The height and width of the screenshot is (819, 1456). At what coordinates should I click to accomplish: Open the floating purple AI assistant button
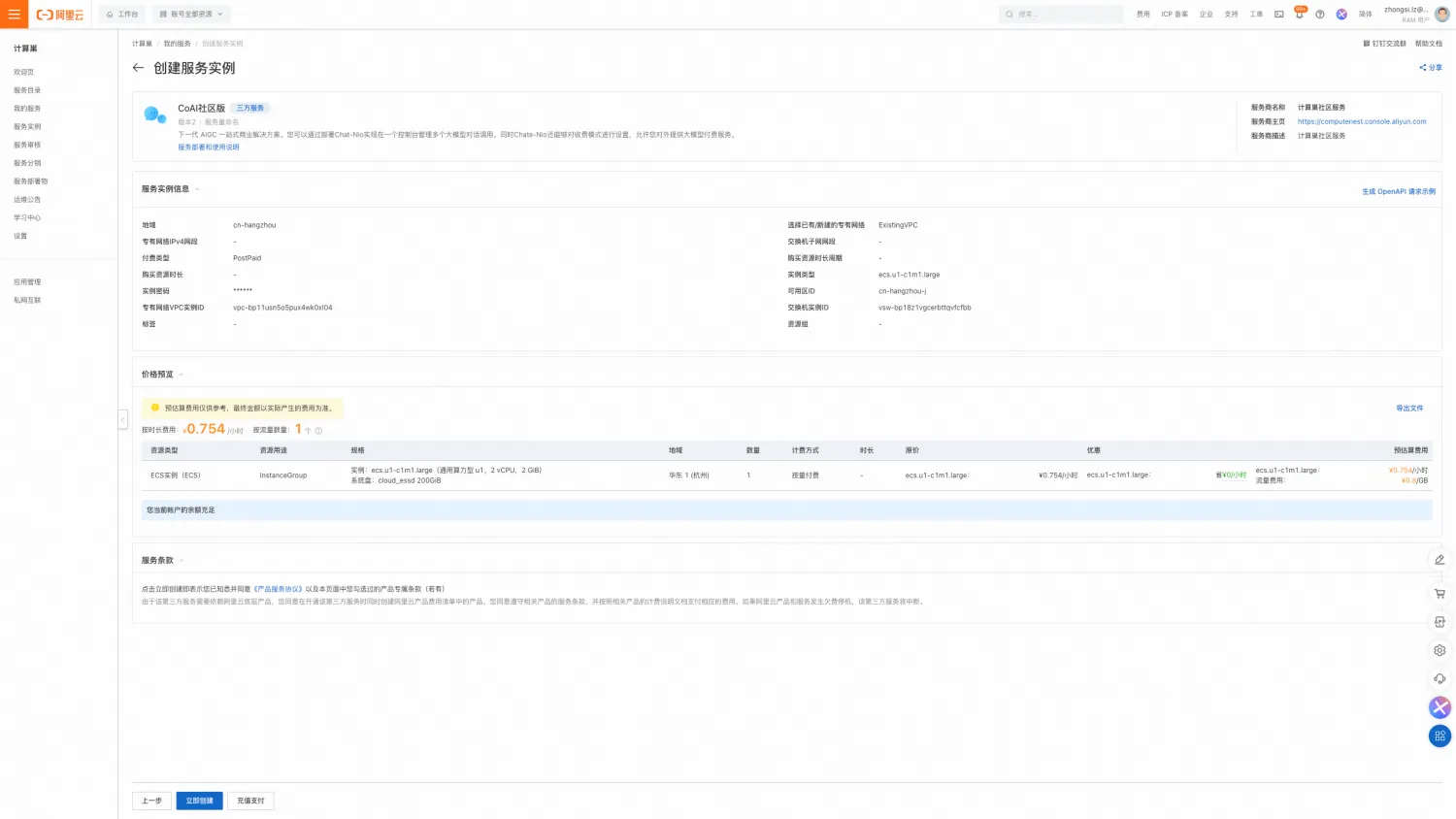(x=1439, y=707)
